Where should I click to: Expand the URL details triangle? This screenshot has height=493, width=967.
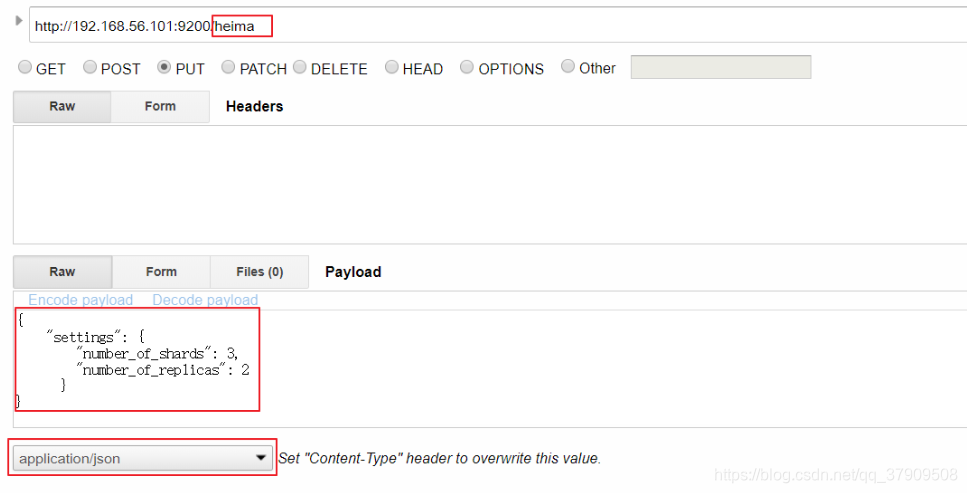click(19, 20)
